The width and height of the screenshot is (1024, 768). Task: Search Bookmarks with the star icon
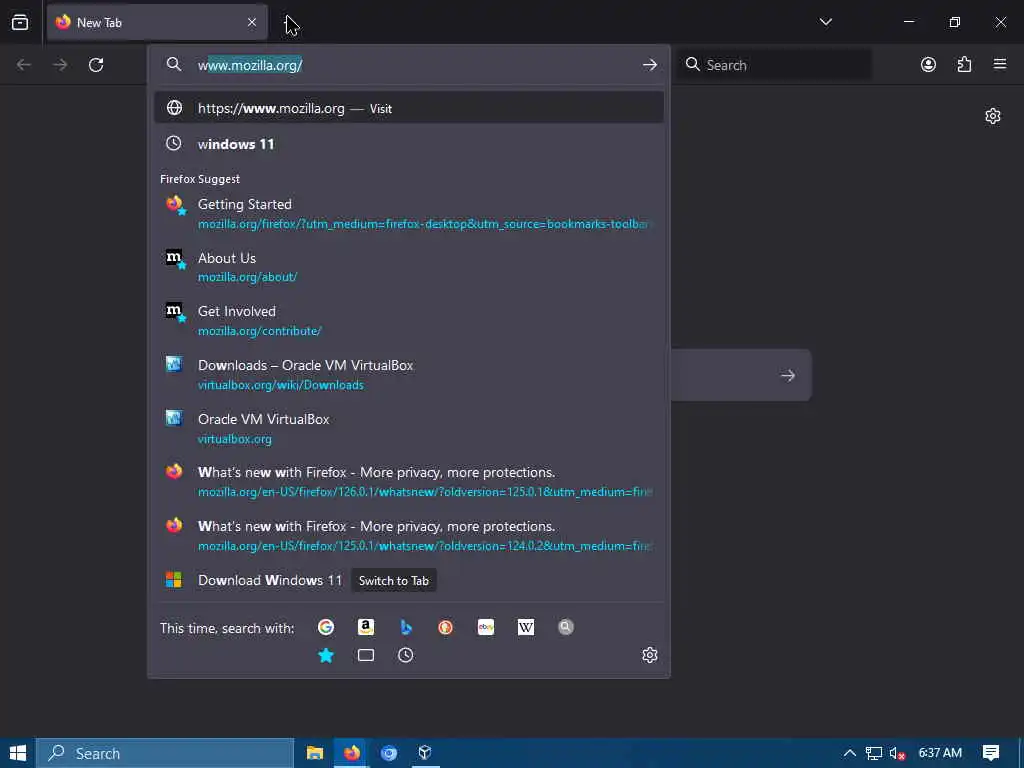pos(326,655)
